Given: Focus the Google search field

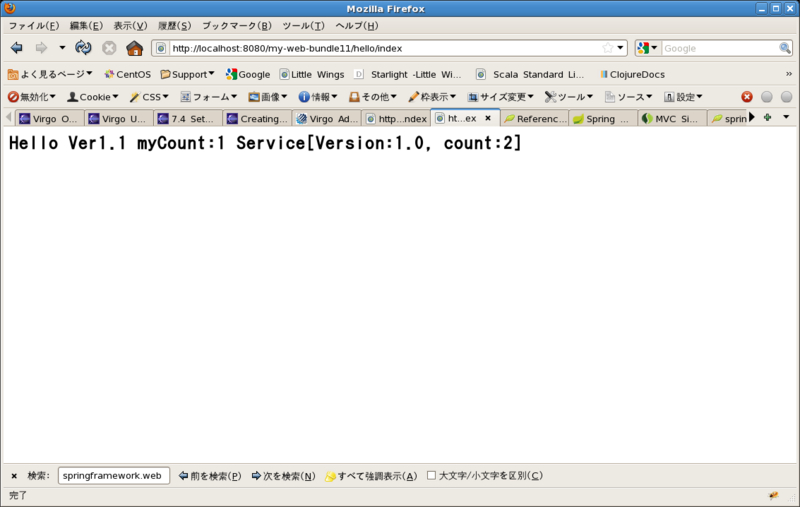Looking at the screenshot, I should pyautogui.click(x=720, y=48).
